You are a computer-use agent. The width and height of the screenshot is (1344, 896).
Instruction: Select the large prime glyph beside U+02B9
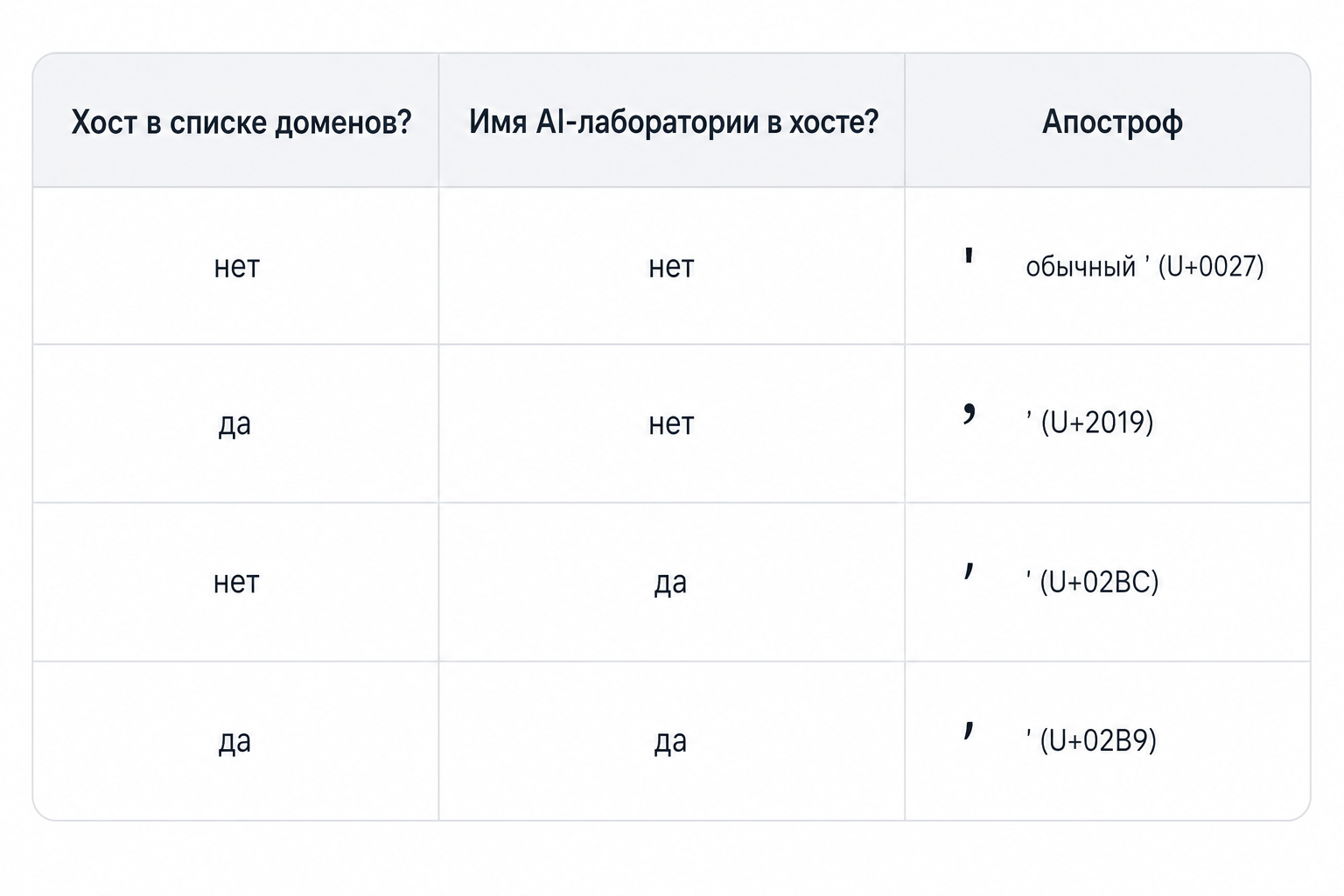pos(969,728)
